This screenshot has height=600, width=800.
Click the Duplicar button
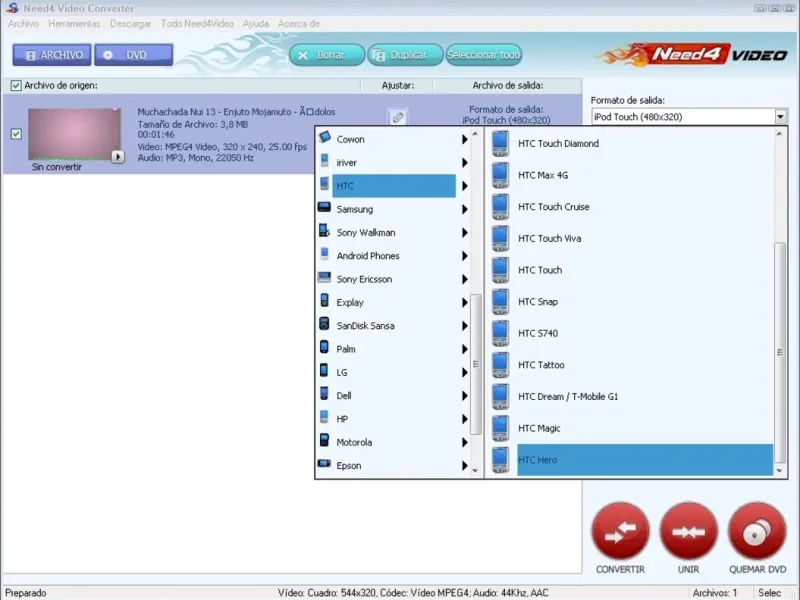(406, 55)
